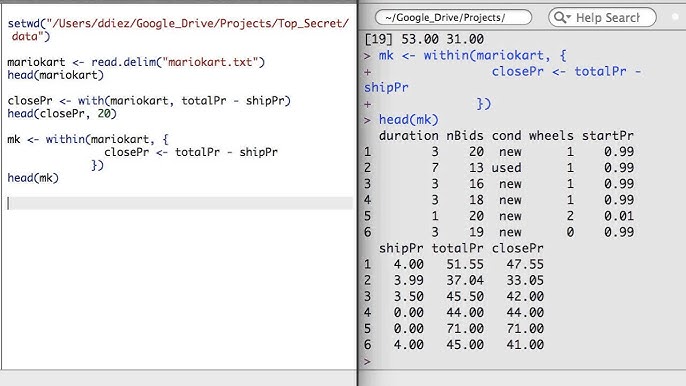This screenshot has width=686, height=386.
Task: Click the magnifier icon in Help Search
Action: (559, 18)
